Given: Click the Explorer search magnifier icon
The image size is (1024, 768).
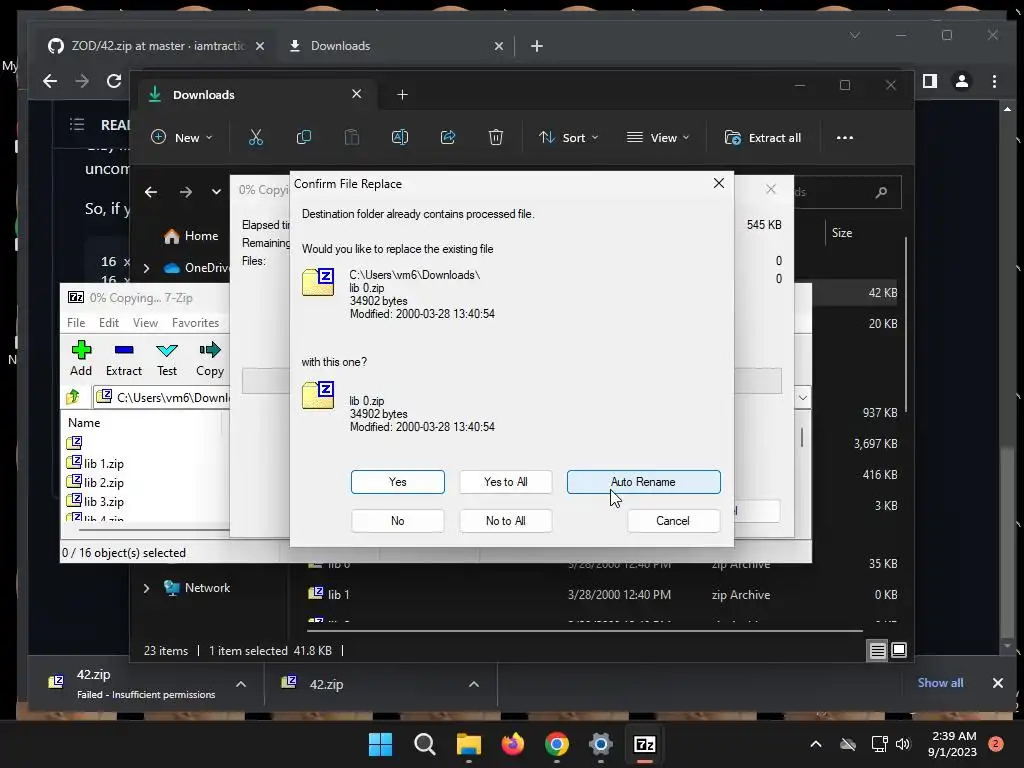Looking at the screenshot, I should click(881, 192).
